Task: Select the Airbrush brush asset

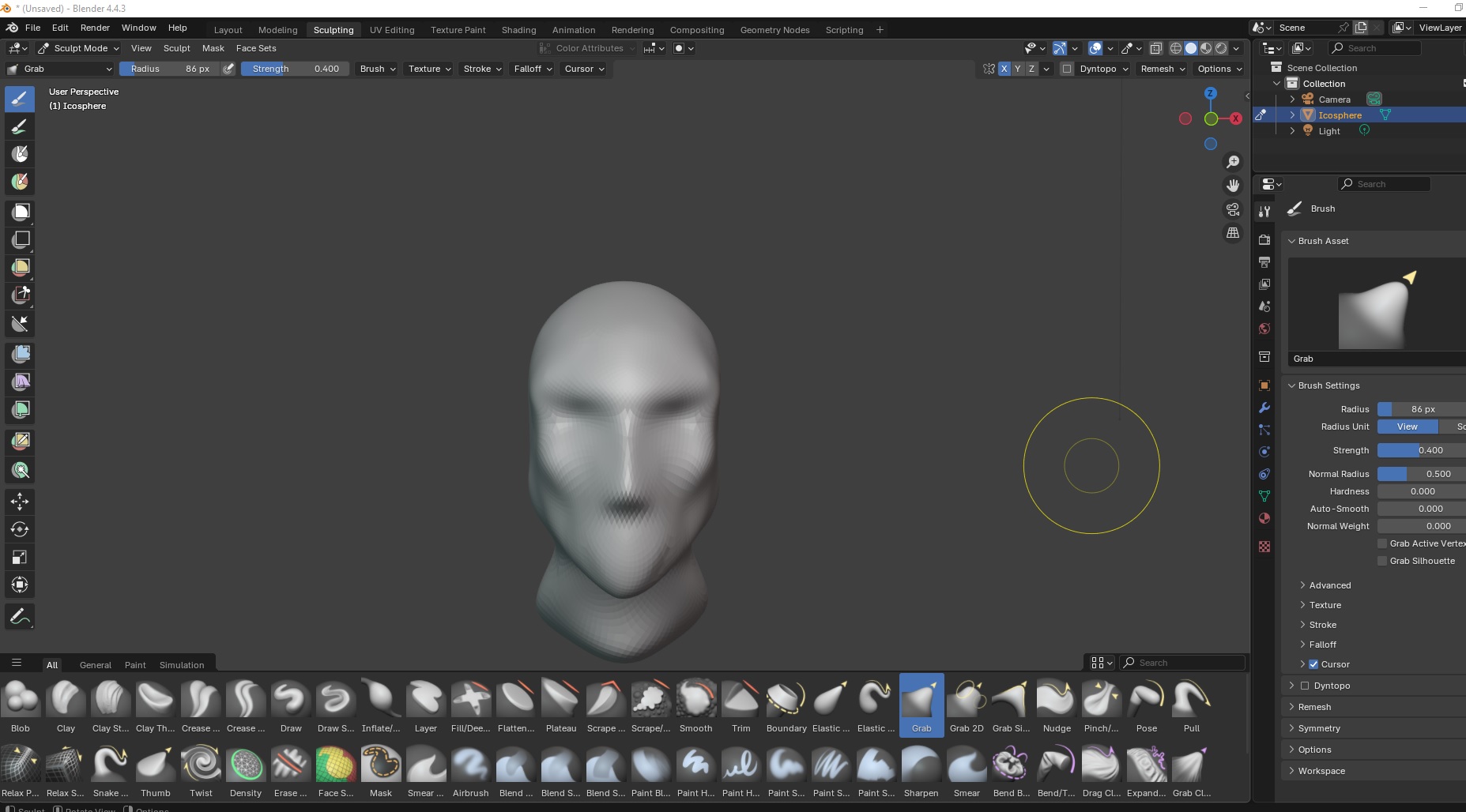Action: 471,770
